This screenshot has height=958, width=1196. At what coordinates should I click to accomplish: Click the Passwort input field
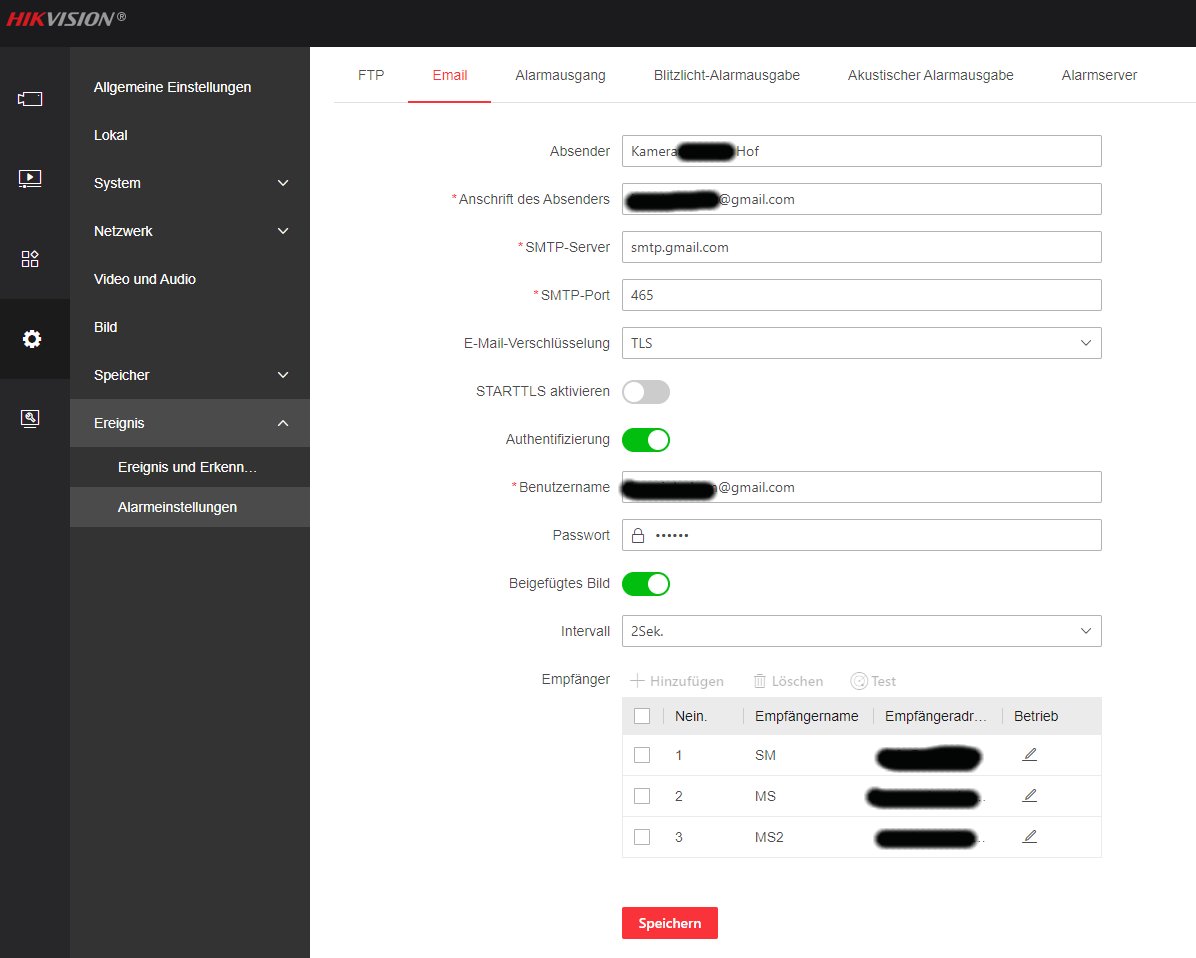862,535
